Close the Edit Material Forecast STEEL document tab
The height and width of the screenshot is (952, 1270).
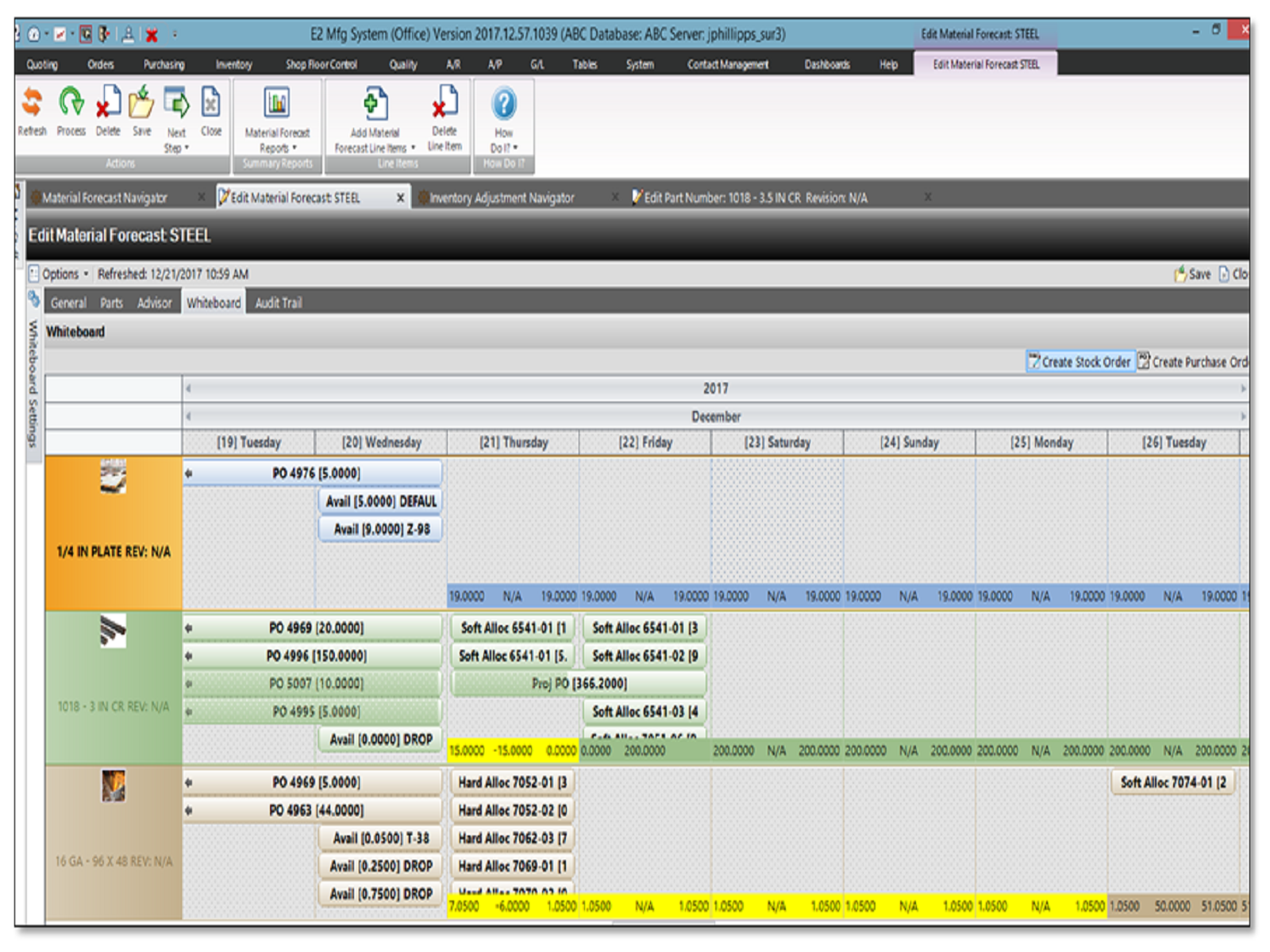400,198
